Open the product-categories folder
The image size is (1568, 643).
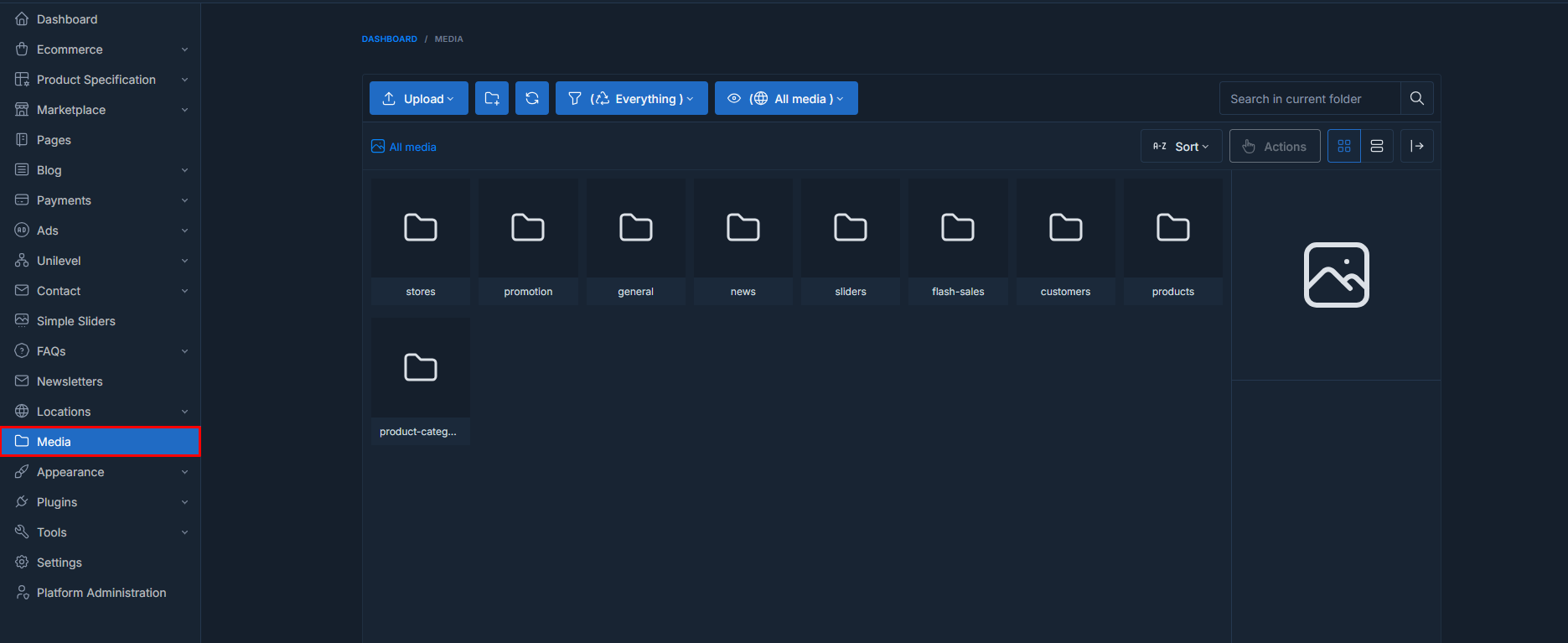point(421,380)
